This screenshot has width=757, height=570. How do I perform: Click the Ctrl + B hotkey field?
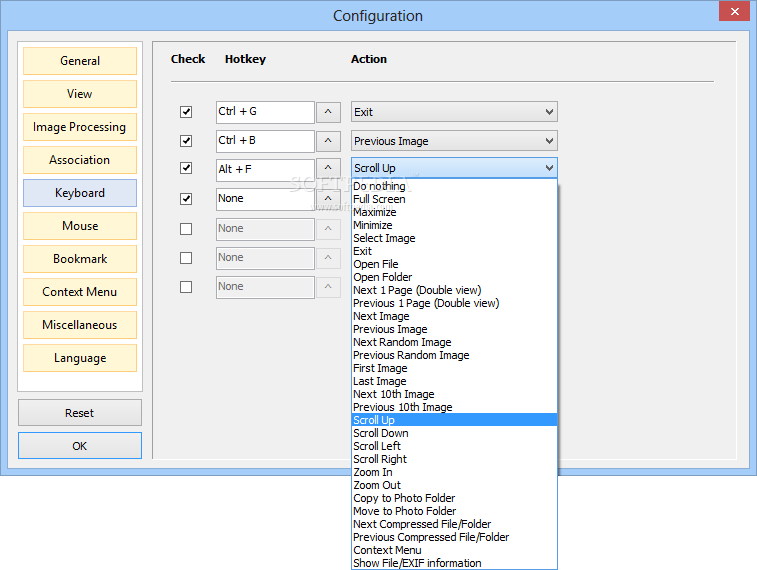coord(265,141)
